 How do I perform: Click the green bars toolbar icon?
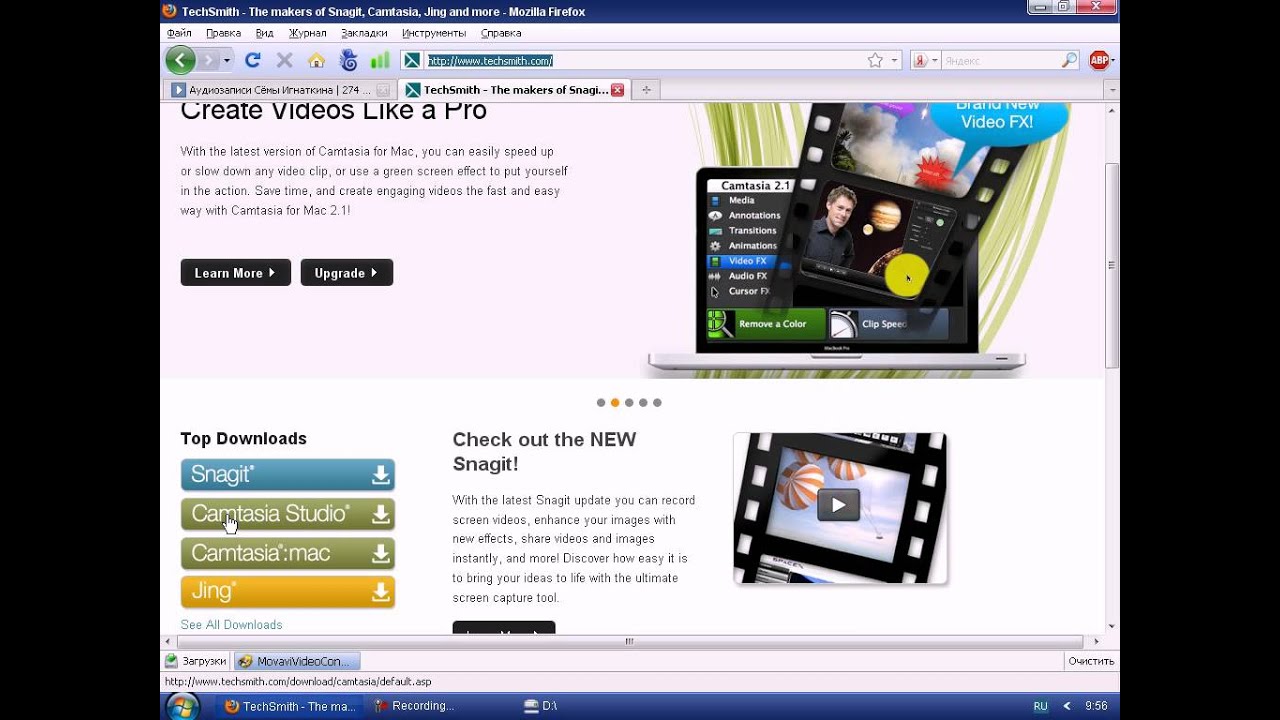pos(379,60)
